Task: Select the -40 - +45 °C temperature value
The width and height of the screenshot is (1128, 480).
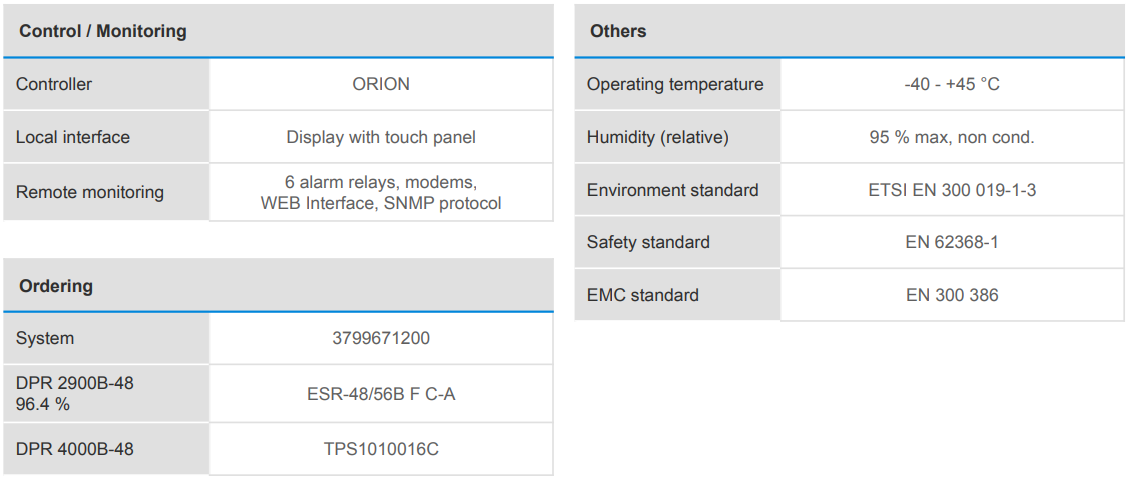Action: (952, 84)
